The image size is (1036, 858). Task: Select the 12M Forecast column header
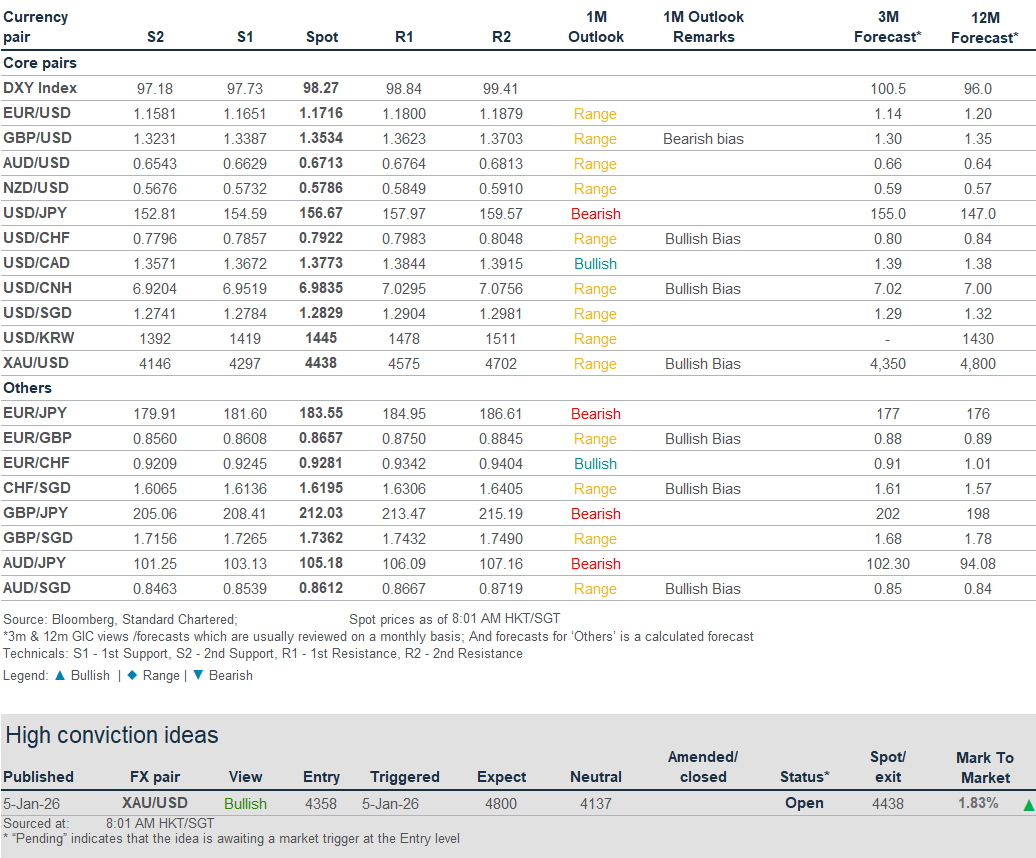coord(985,27)
